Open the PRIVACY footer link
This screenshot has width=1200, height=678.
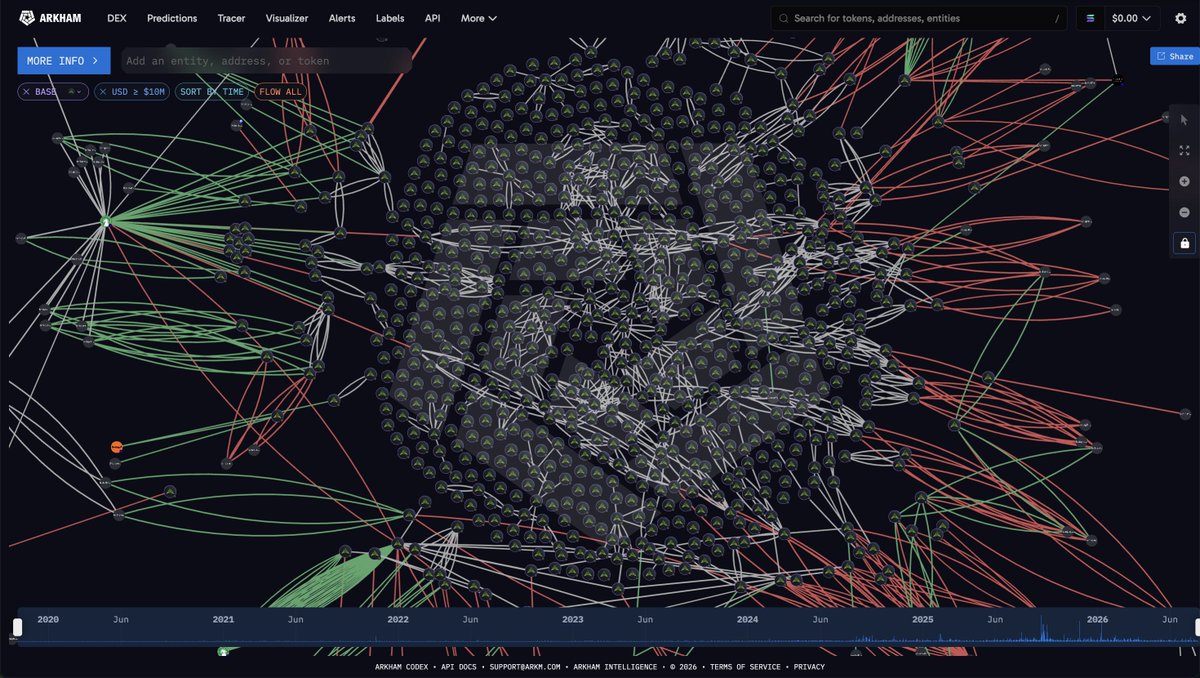click(x=807, y=667)
